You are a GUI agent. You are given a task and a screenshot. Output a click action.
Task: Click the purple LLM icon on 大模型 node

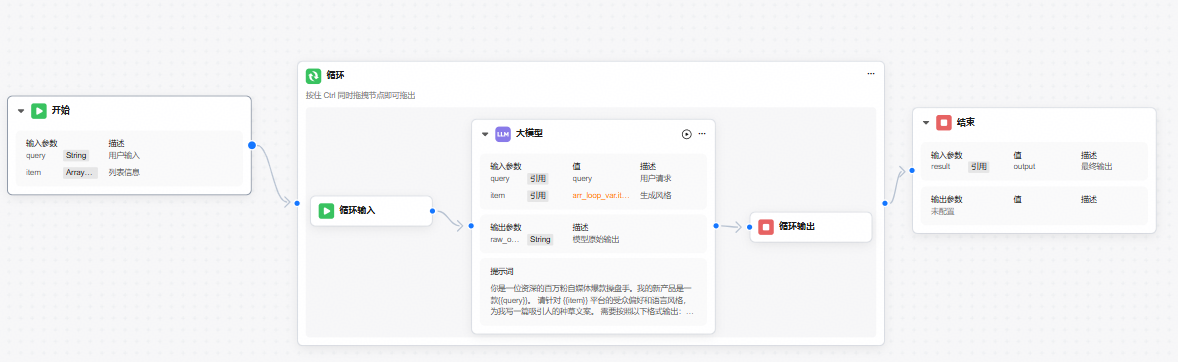click(503, 134)
